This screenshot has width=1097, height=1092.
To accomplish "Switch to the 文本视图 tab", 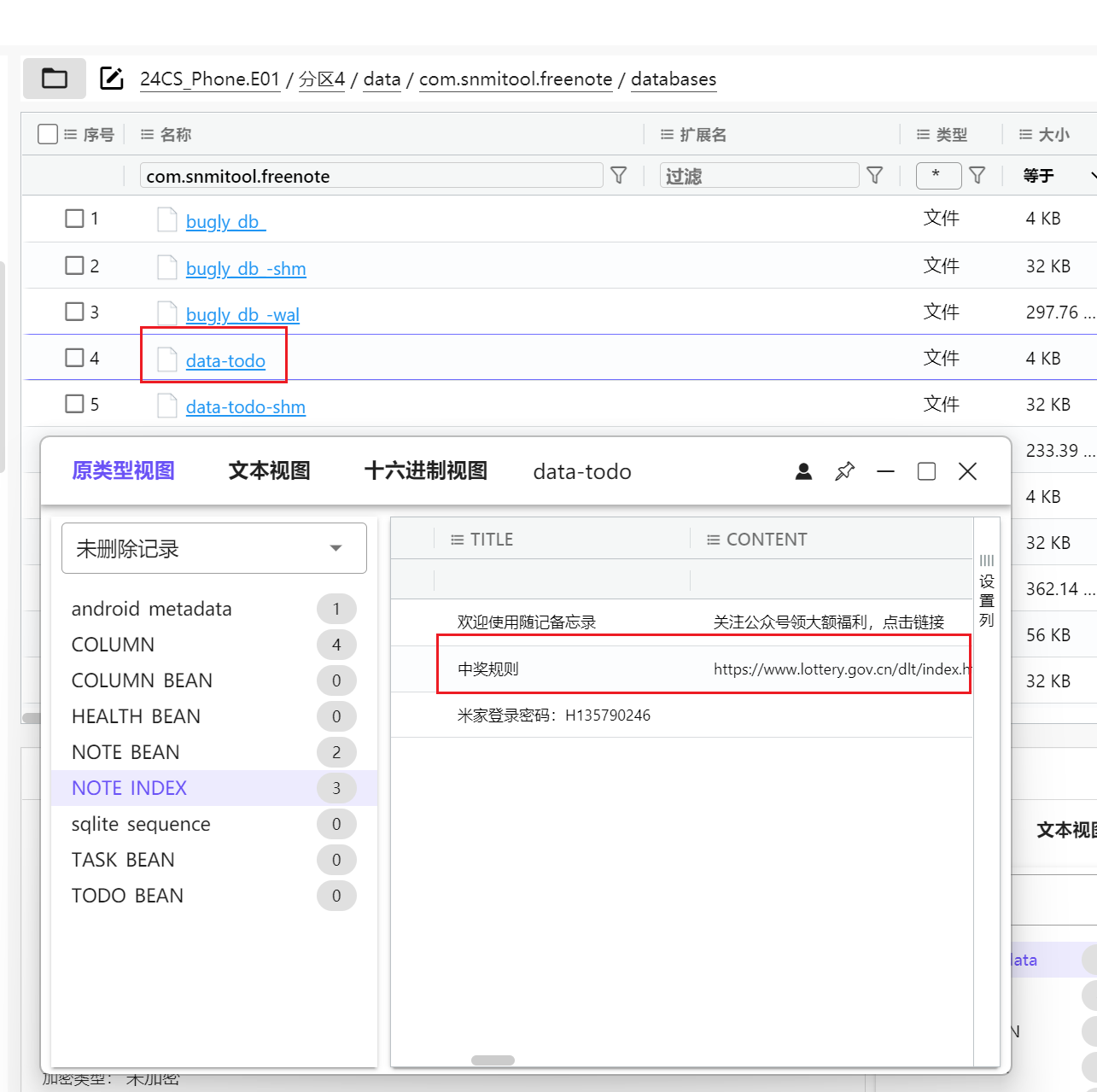I will 269,470.
